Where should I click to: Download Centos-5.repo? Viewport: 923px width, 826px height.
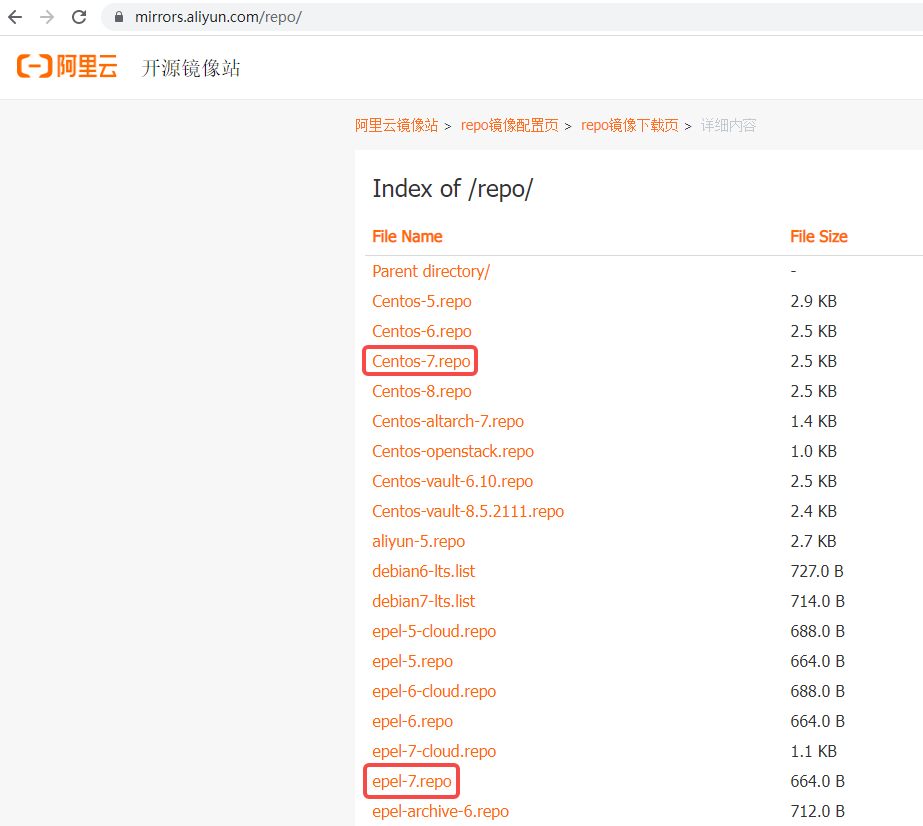[x=421, y=301]
